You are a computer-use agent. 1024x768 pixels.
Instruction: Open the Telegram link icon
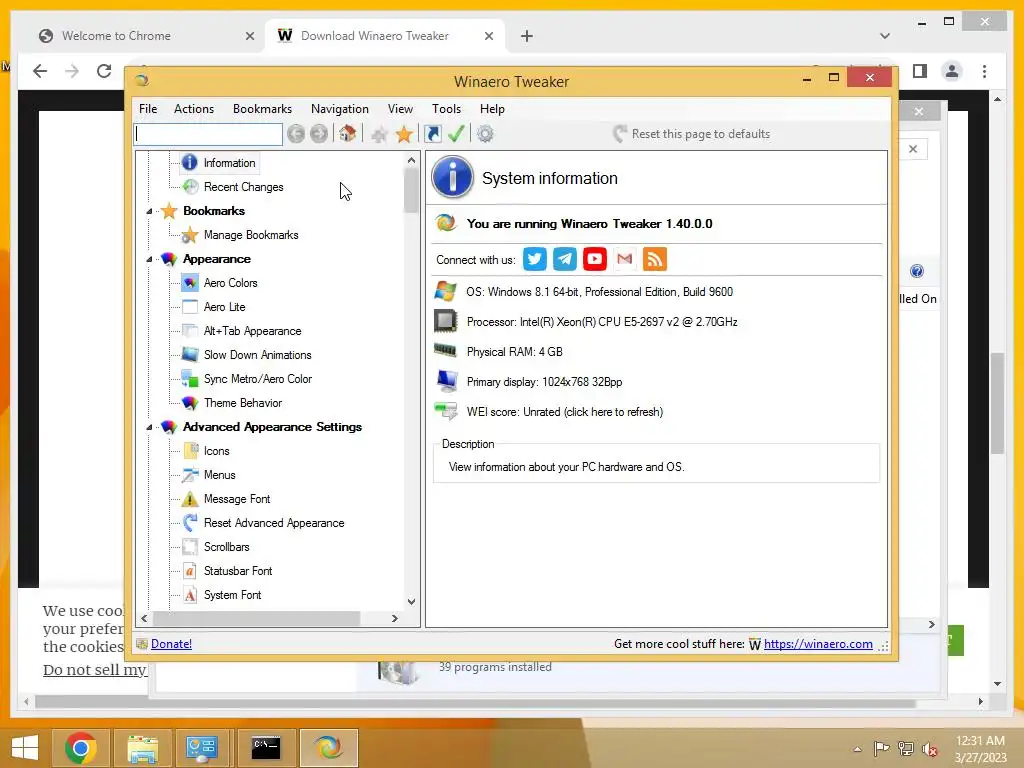(564, 259)
